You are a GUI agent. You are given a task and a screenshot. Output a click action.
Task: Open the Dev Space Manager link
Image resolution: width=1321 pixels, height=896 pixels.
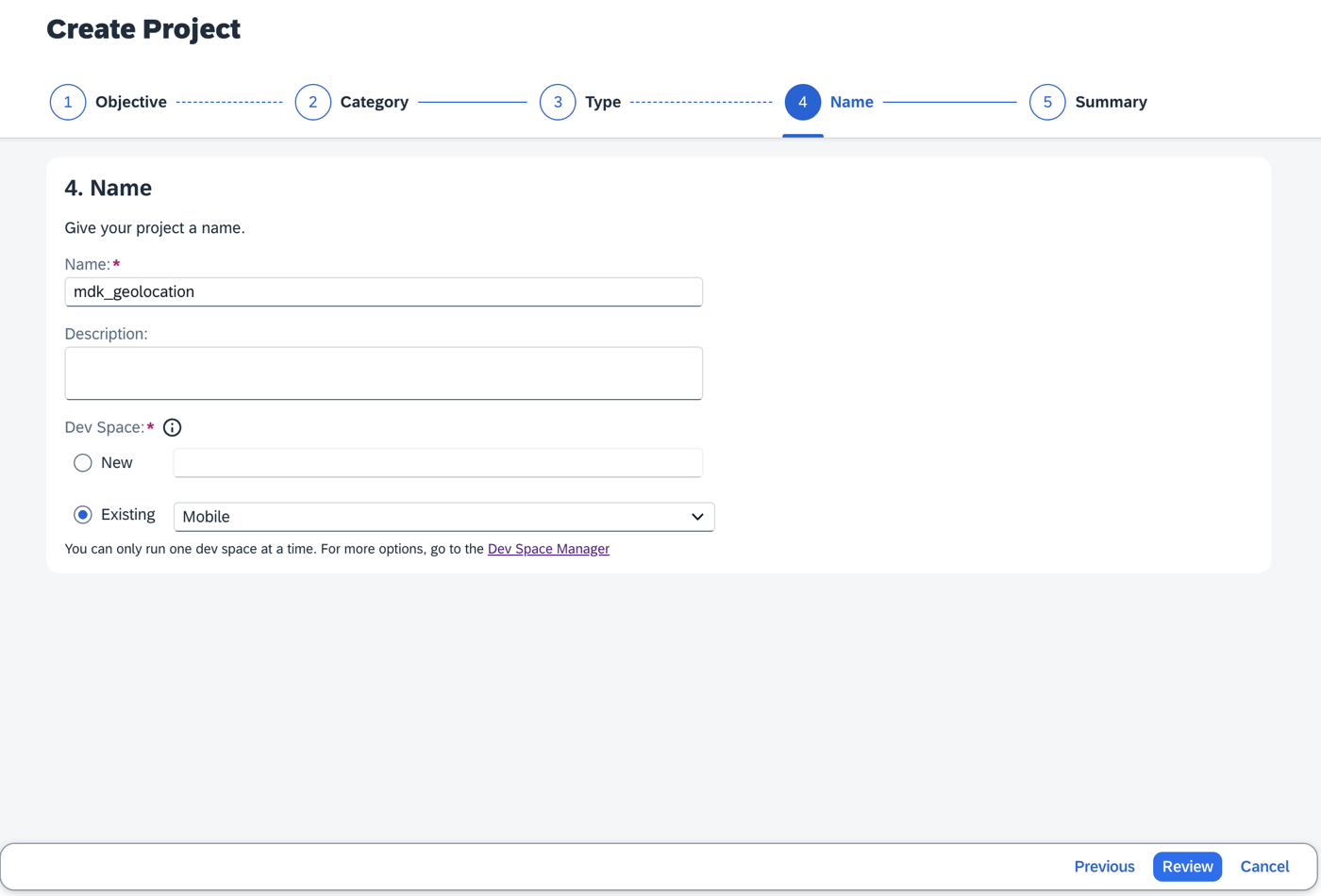[548, 549]
